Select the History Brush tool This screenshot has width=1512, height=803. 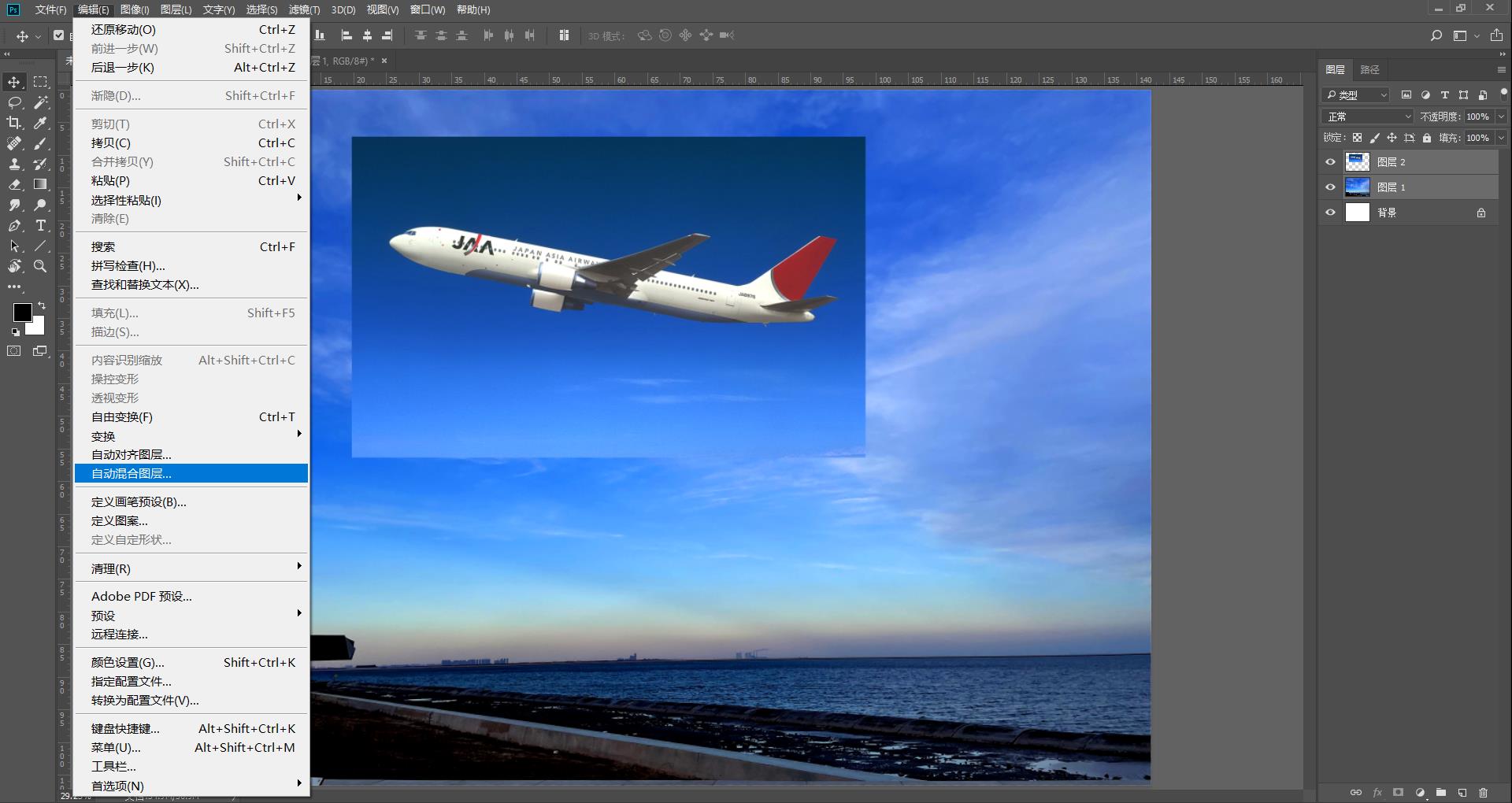pos(40,164)
